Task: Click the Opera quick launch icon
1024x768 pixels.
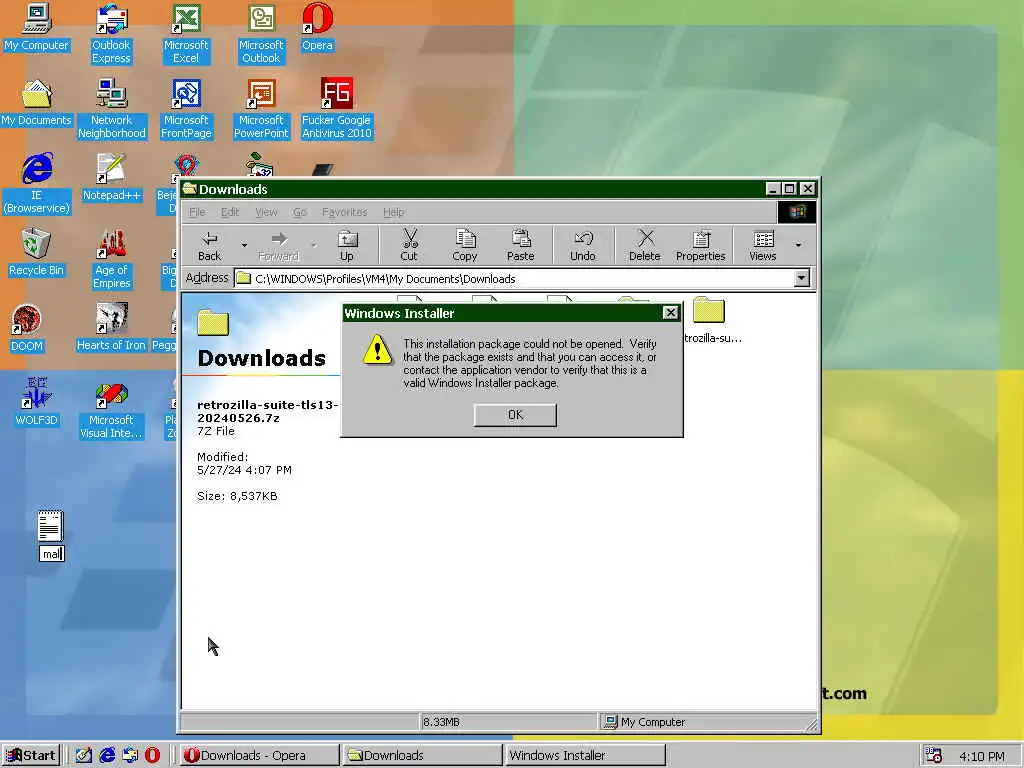Action: pyautogui.click(x=152, y=756)
